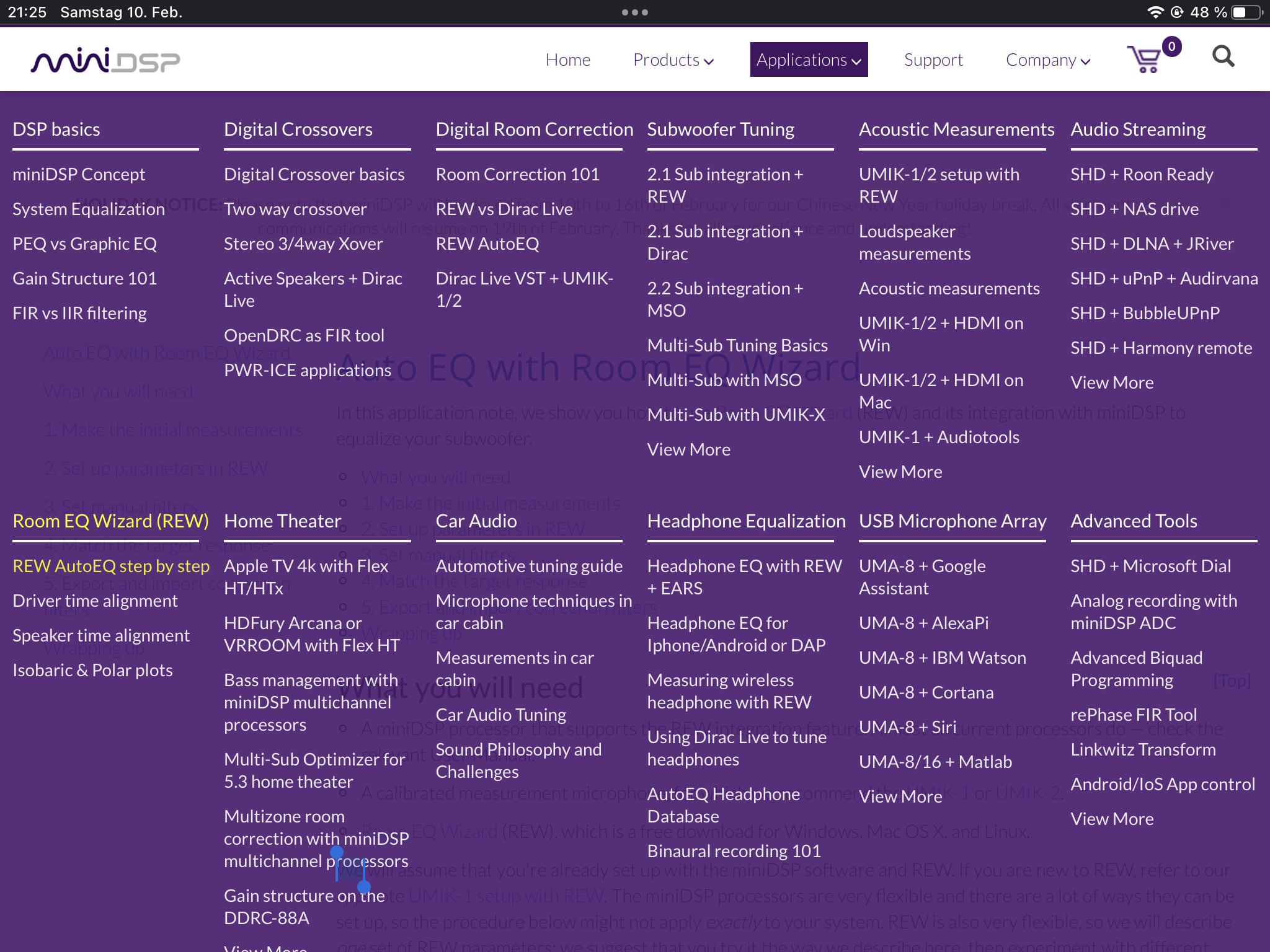Click View More under Audio Streaming
The height and width of the screenshot is (952, 1270).
(1112, 382)
